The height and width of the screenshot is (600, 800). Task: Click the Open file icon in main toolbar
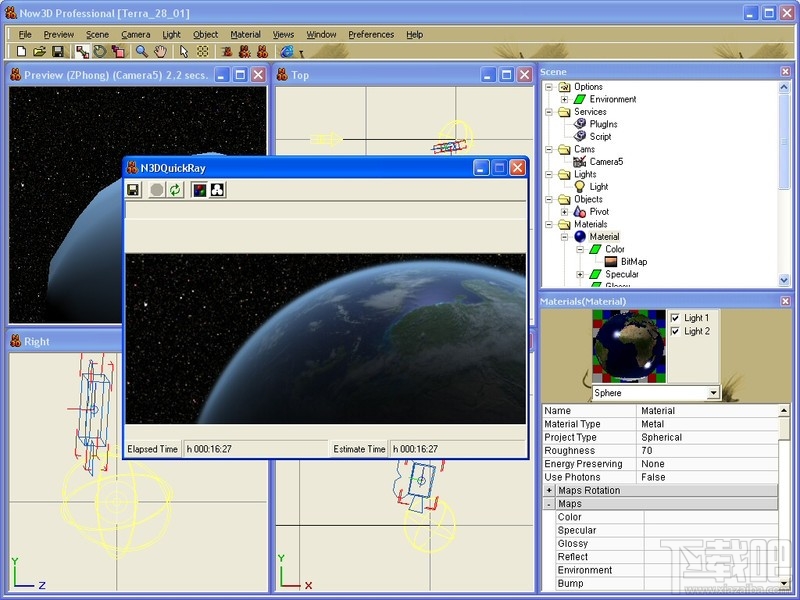coord(39,51)
